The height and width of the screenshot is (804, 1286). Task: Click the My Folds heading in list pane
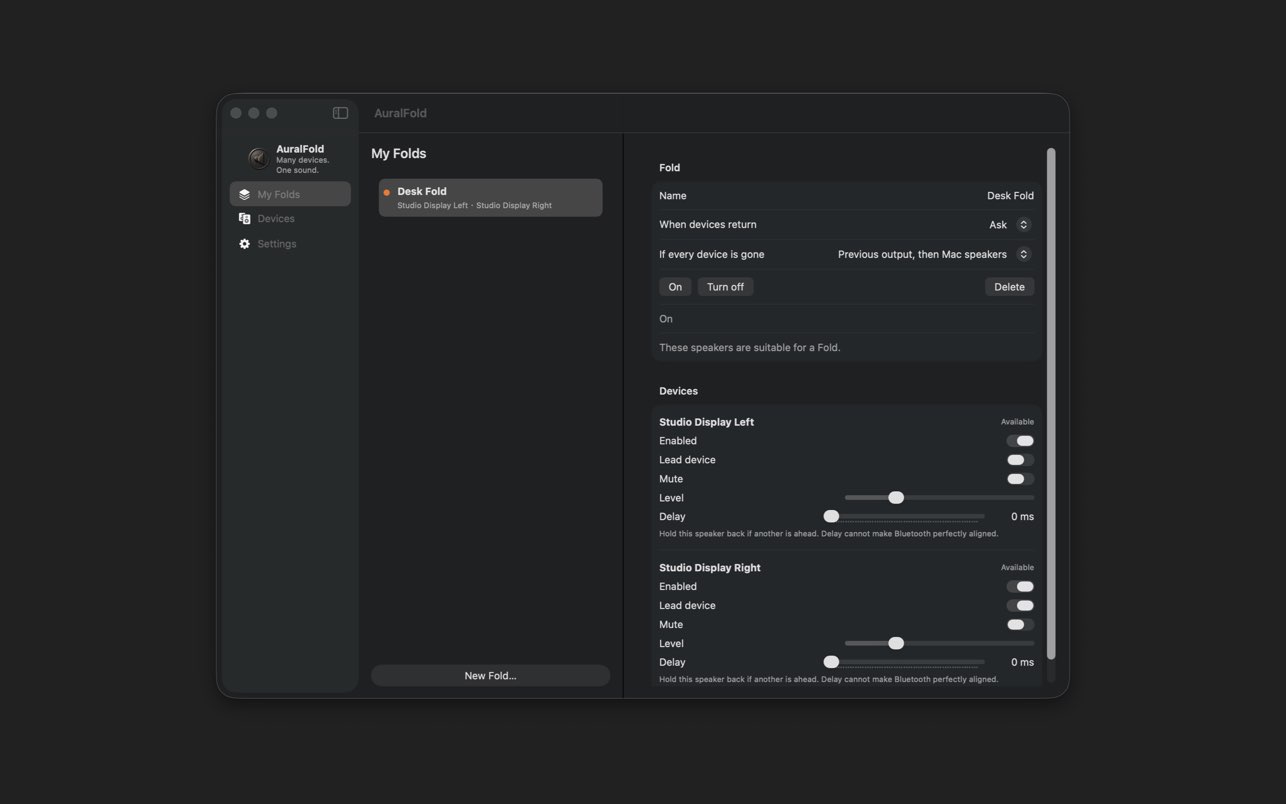[398, 153]
